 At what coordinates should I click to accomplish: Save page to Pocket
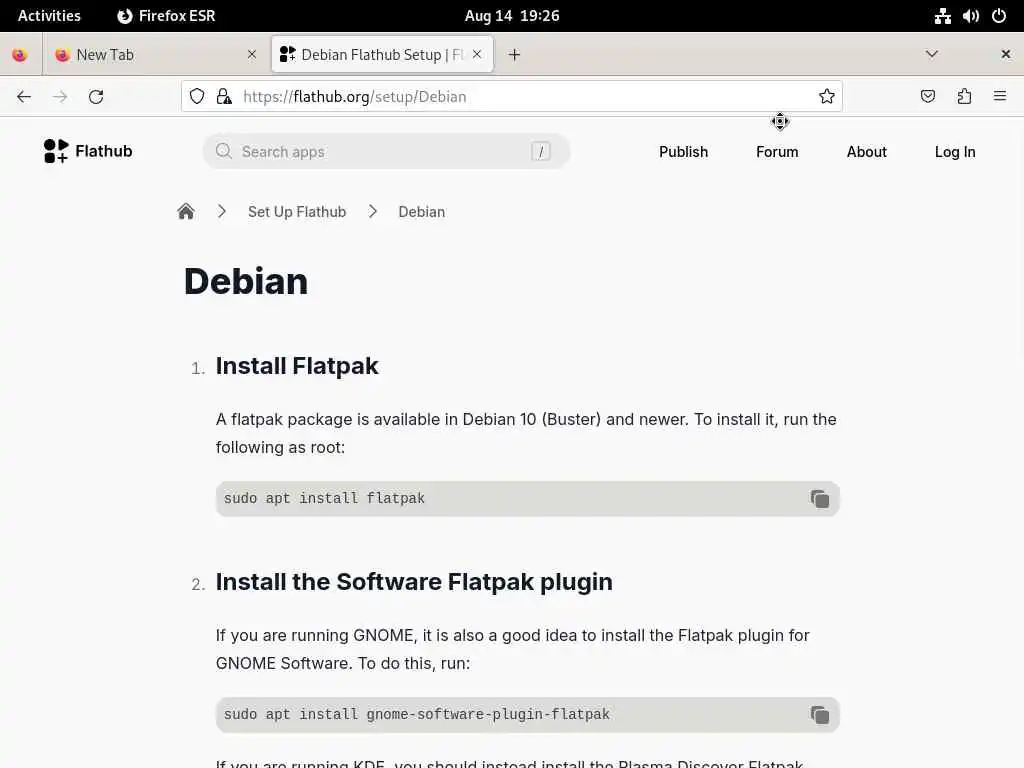click(x=927, y=97)
